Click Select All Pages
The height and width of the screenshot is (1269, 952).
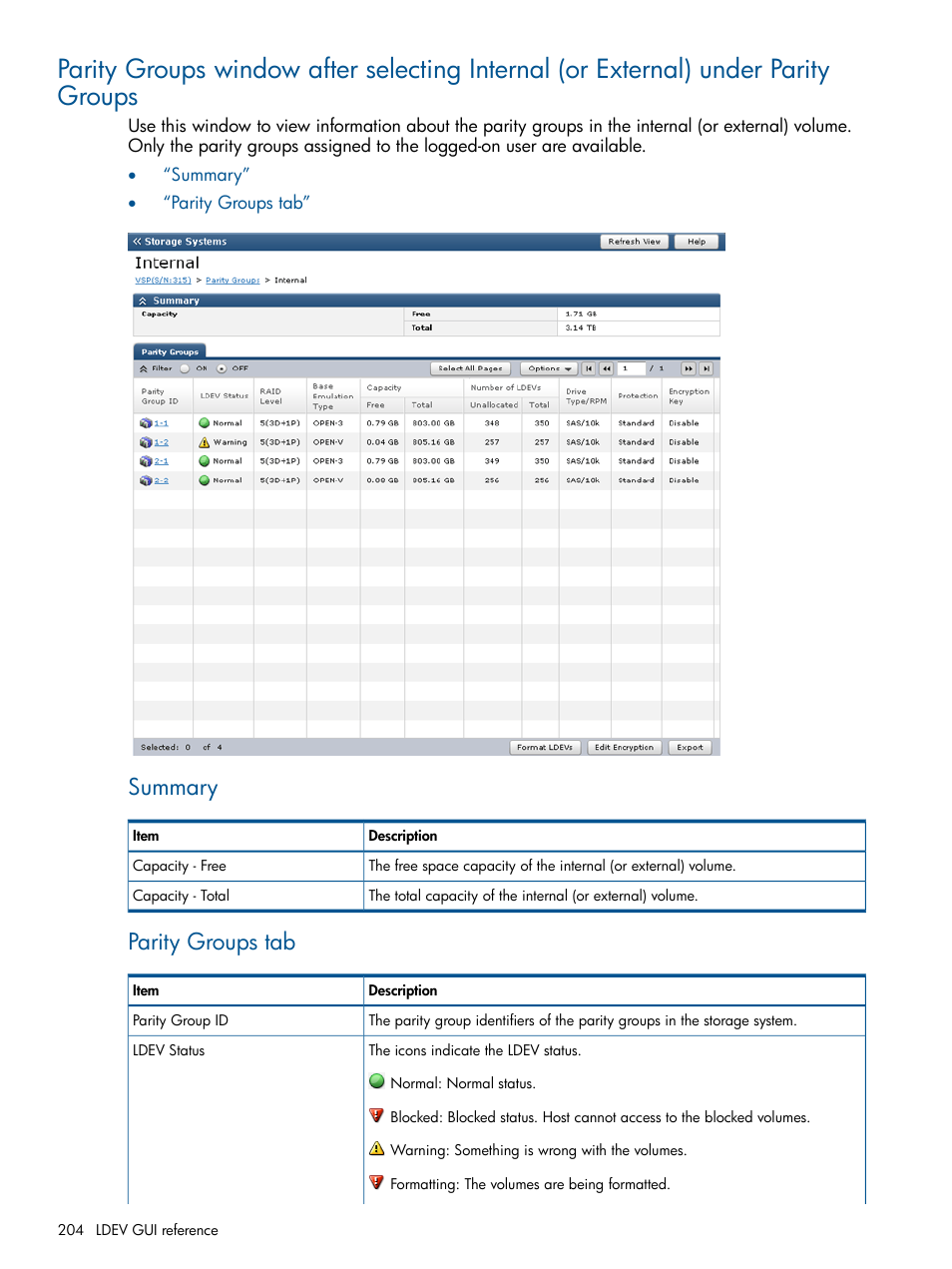click(470, 368)
